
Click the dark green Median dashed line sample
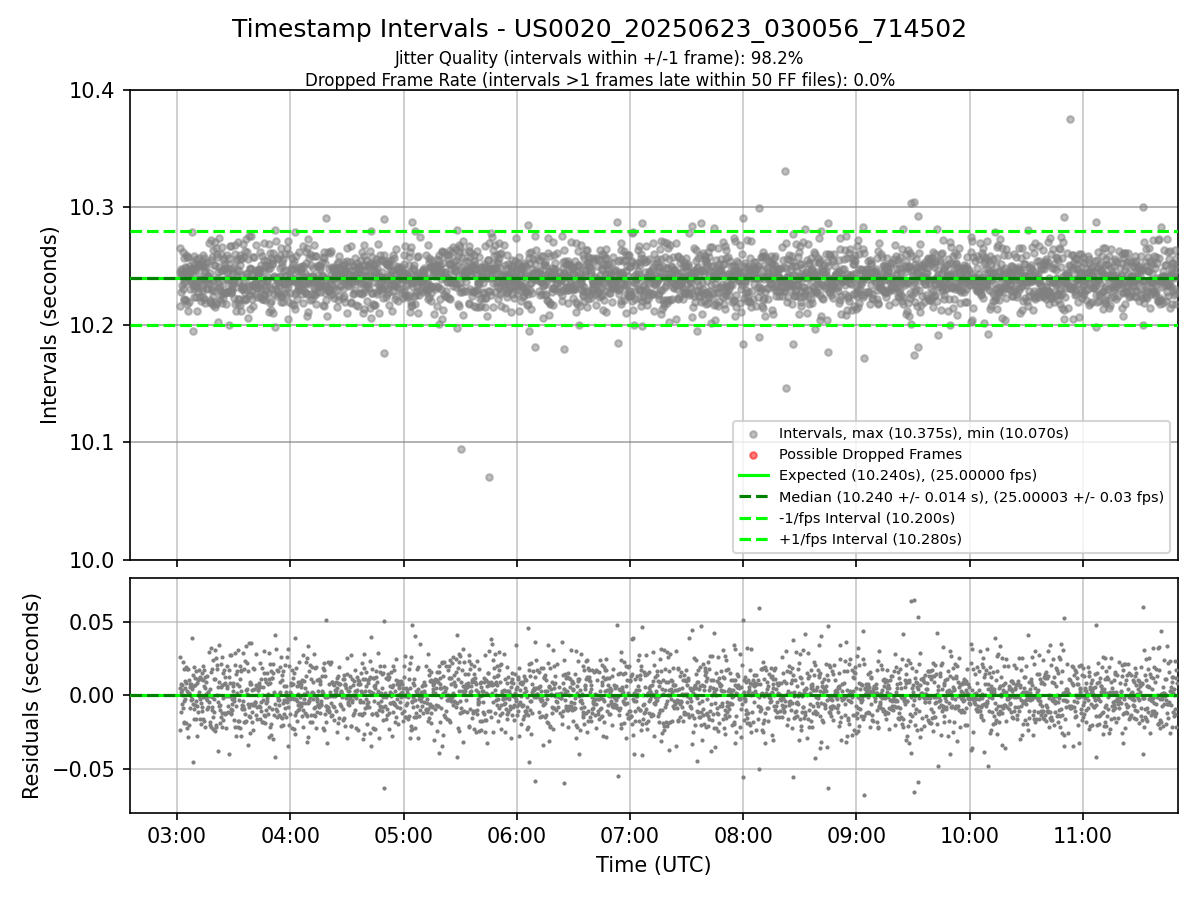(753, 496)
